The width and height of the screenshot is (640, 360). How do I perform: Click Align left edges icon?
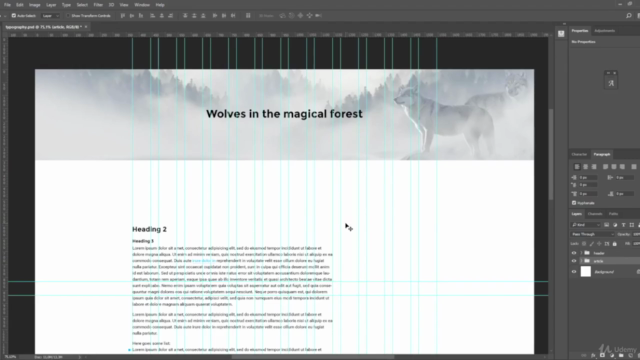point(153,16)
